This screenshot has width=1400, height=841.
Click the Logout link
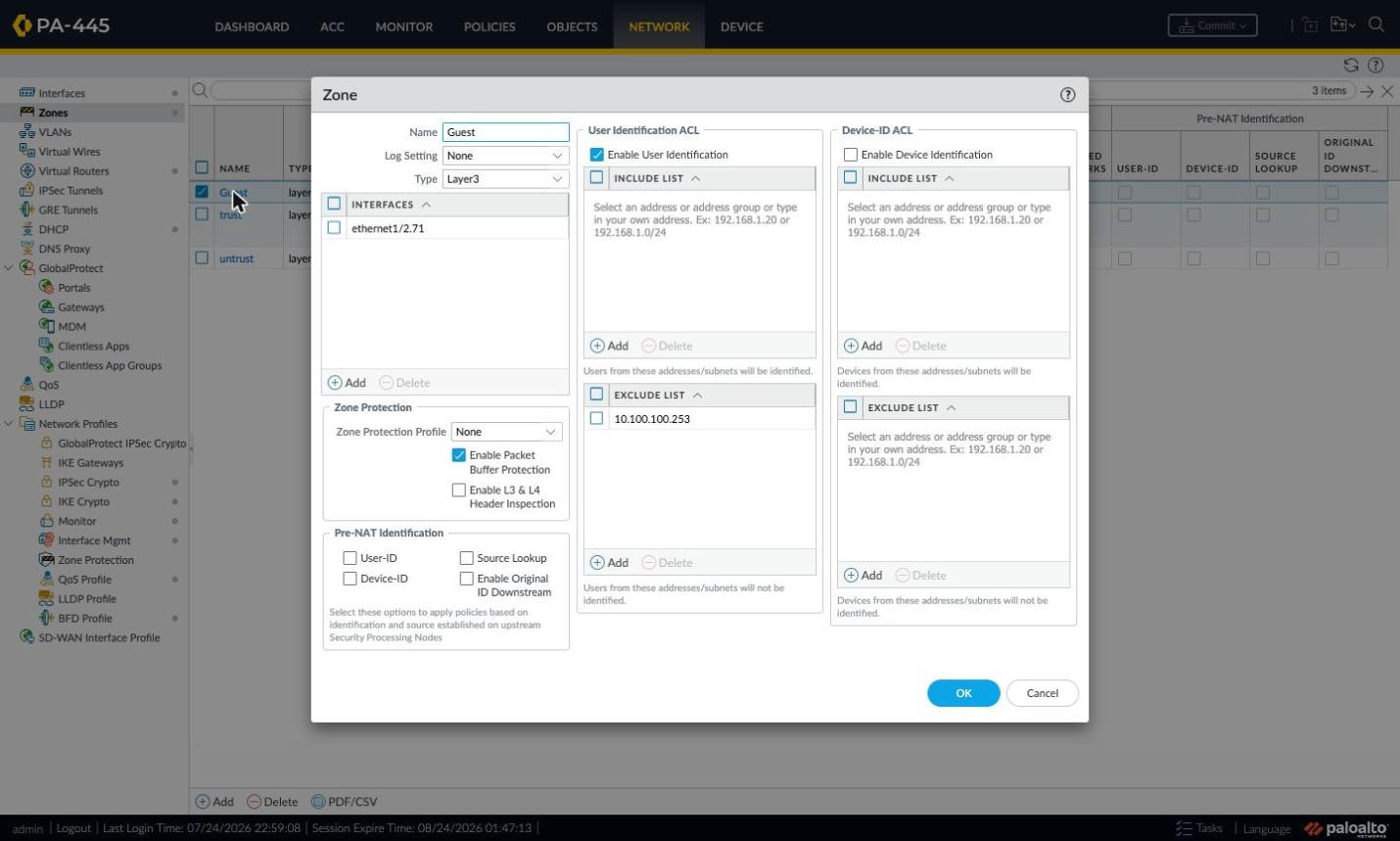pos(73,828)
